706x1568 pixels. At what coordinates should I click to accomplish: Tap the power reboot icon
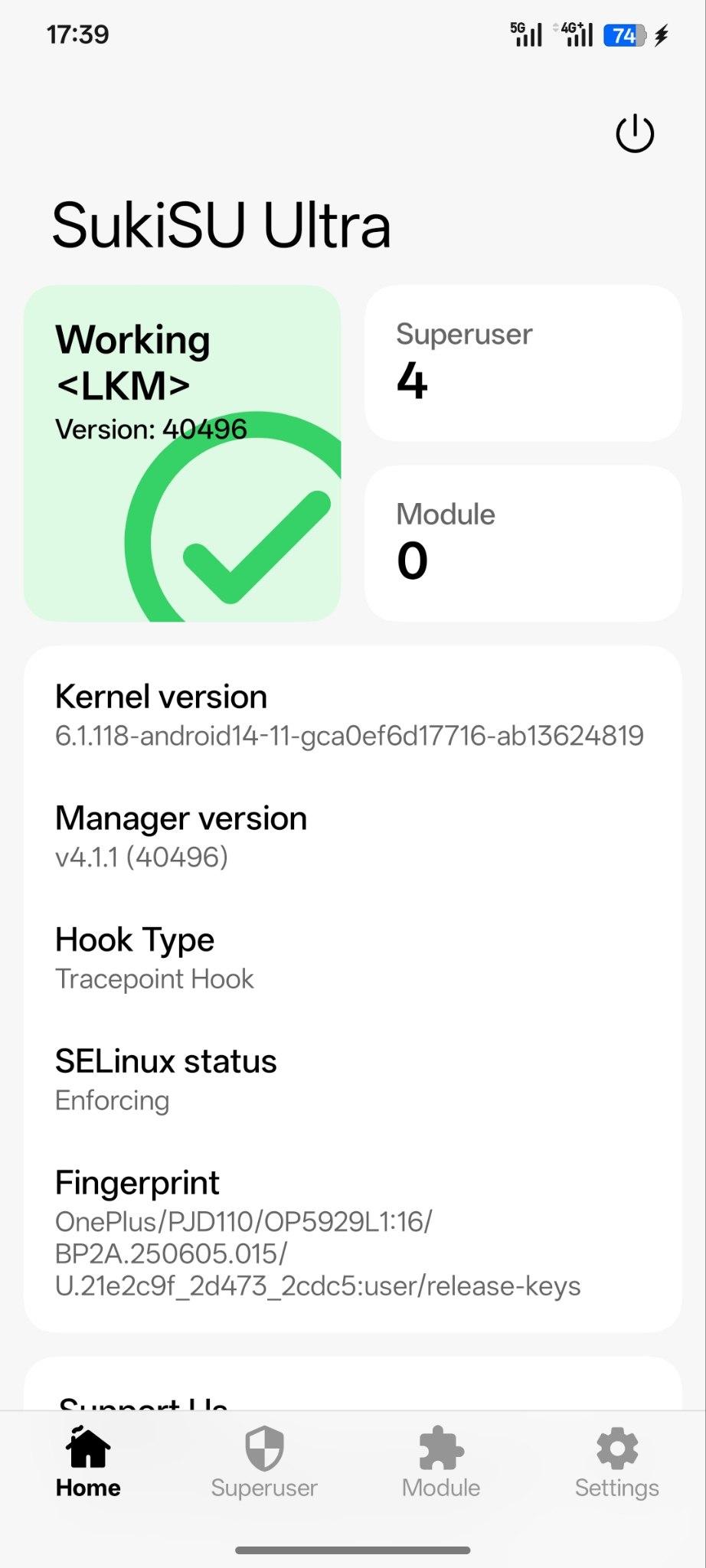pyautogui.click(x=635, y=134)
